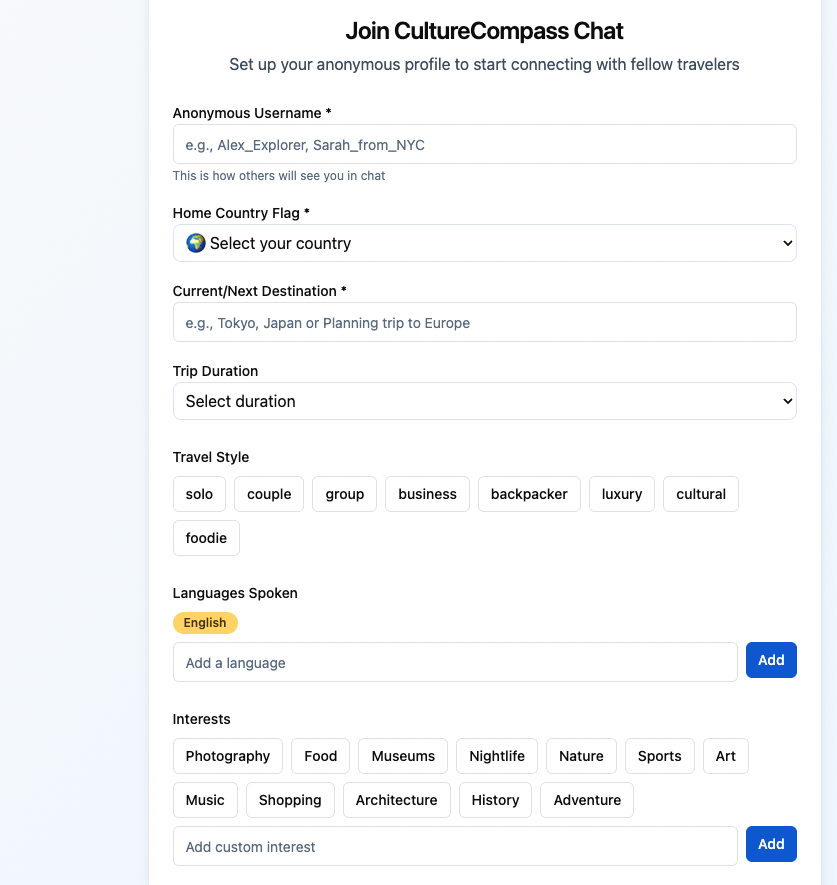The image size is (837, 885).
Task: Select the couple travel style
Action: [269, 494]
